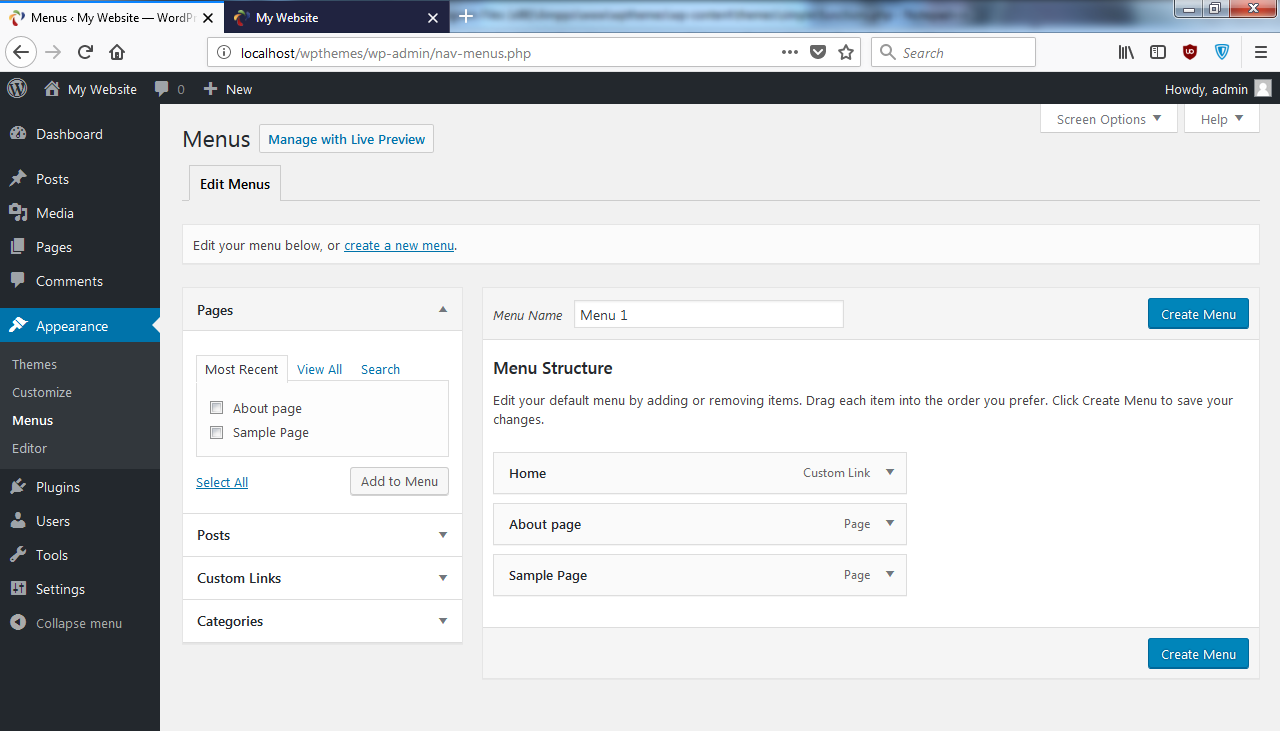The image size is (1280, 731).
Task: Select the Edit Menus tab
Action: 235,184
